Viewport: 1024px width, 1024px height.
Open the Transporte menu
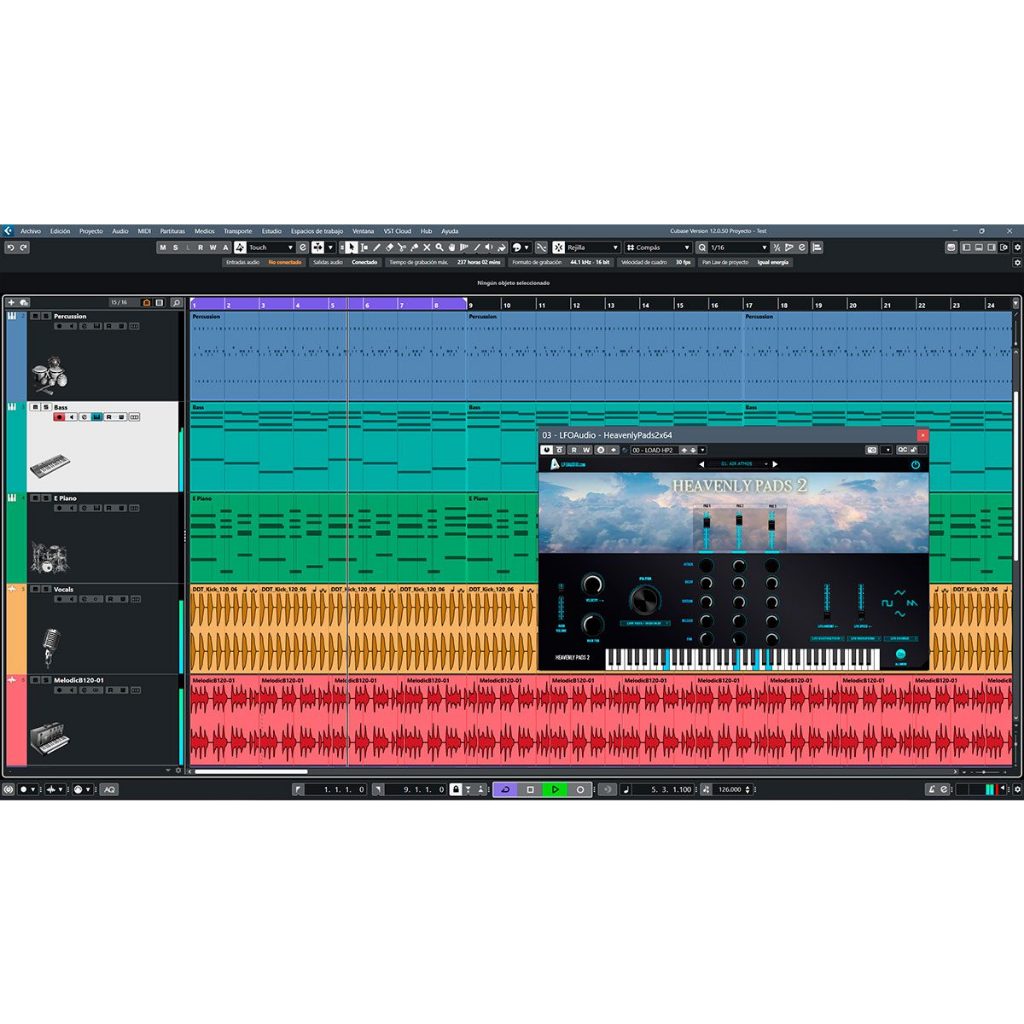tap(238, 231)
